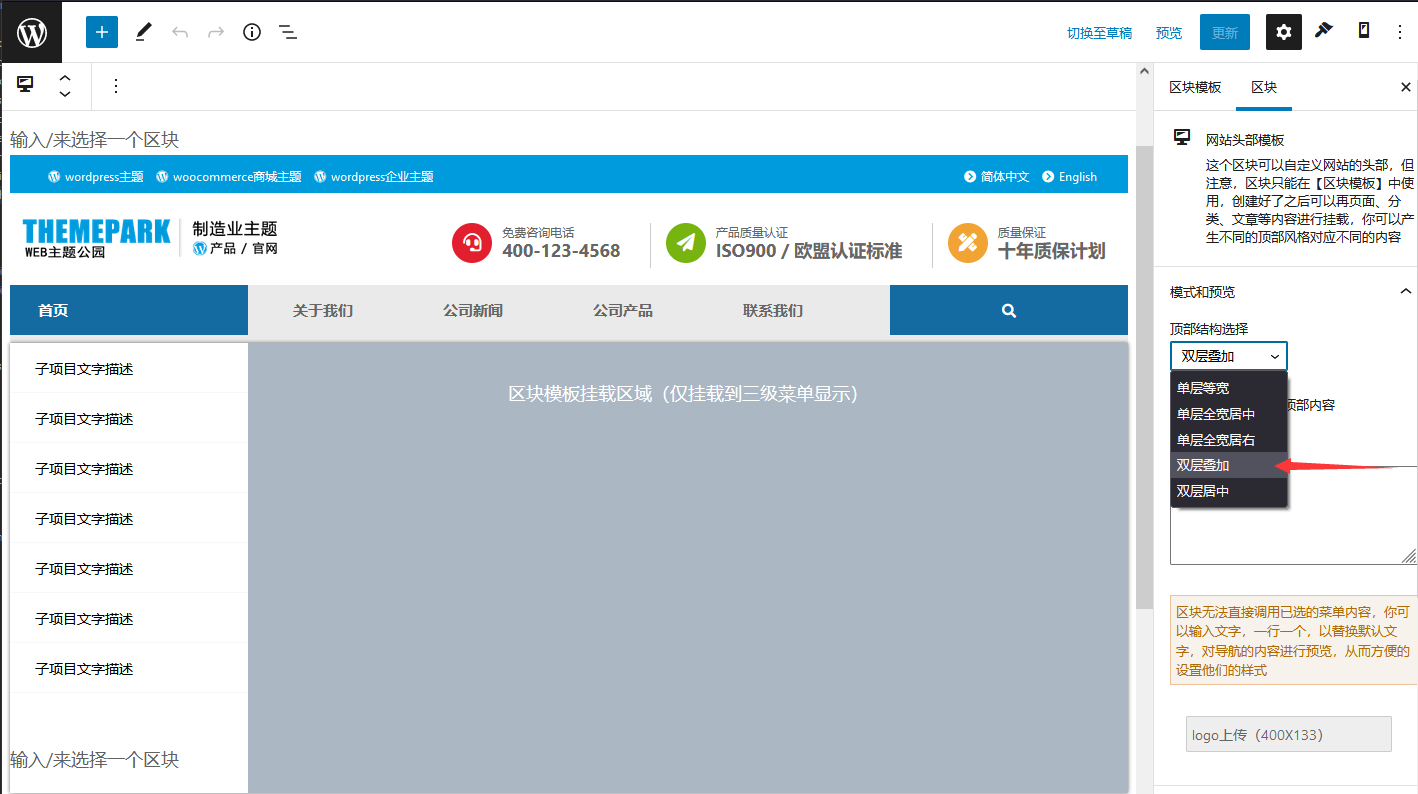Open document details with the info icon

251,31
